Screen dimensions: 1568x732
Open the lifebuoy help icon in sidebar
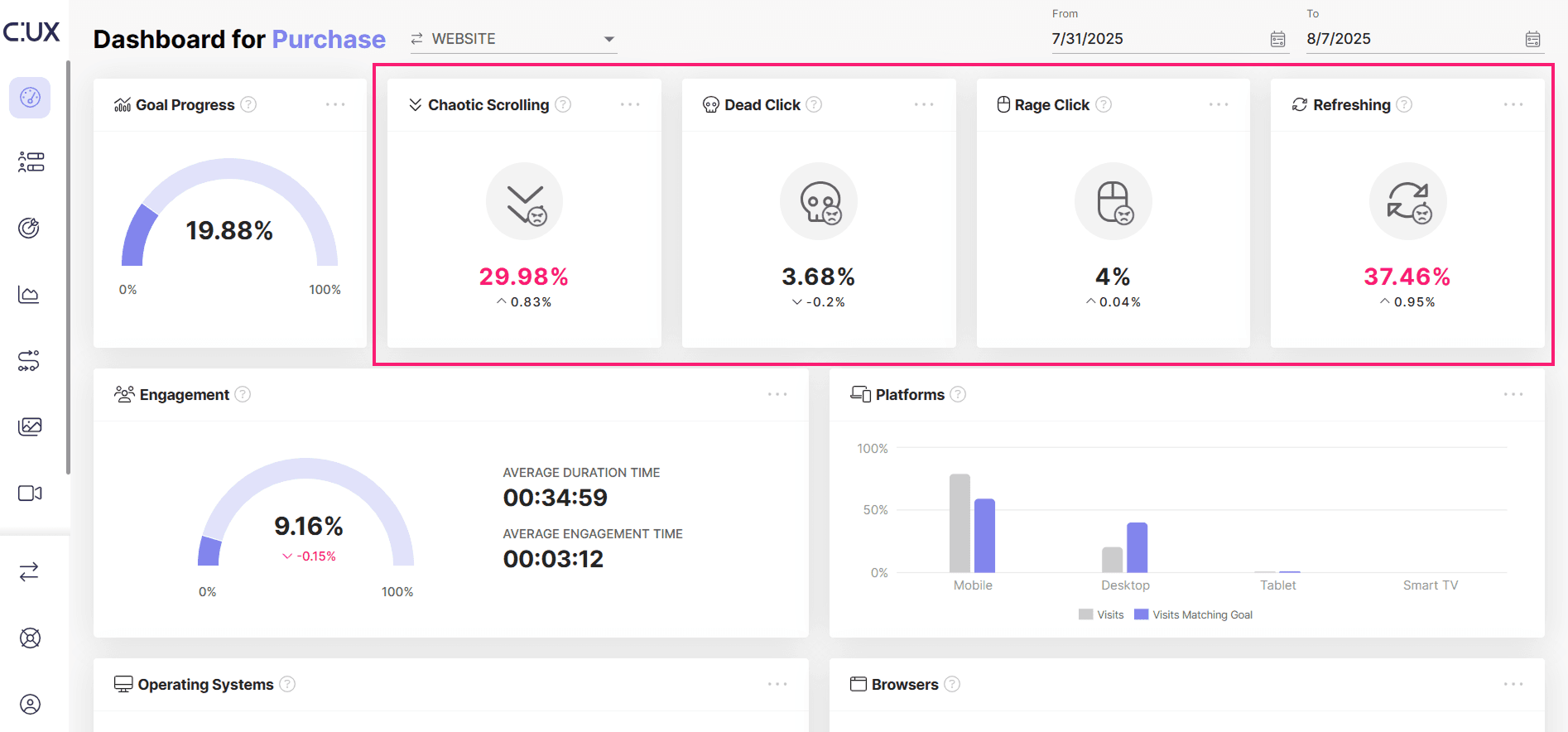coord(30,638)
